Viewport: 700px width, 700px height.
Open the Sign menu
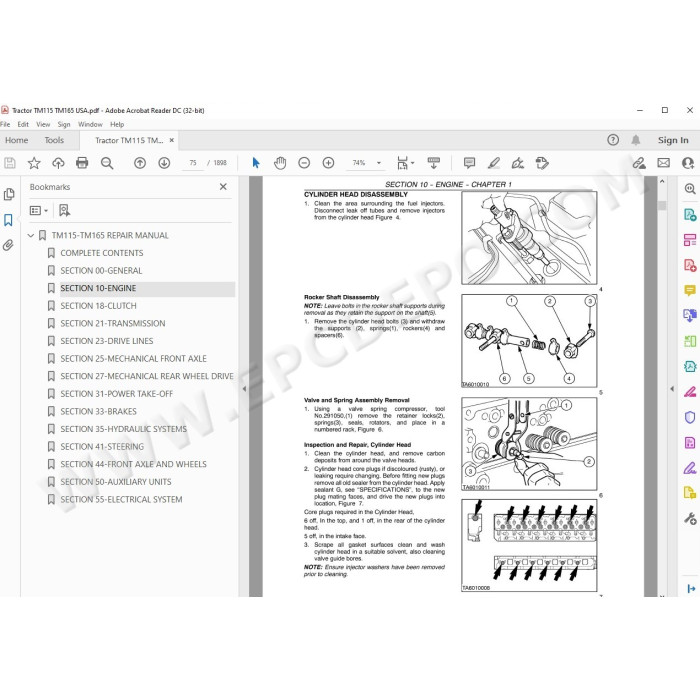64,124
